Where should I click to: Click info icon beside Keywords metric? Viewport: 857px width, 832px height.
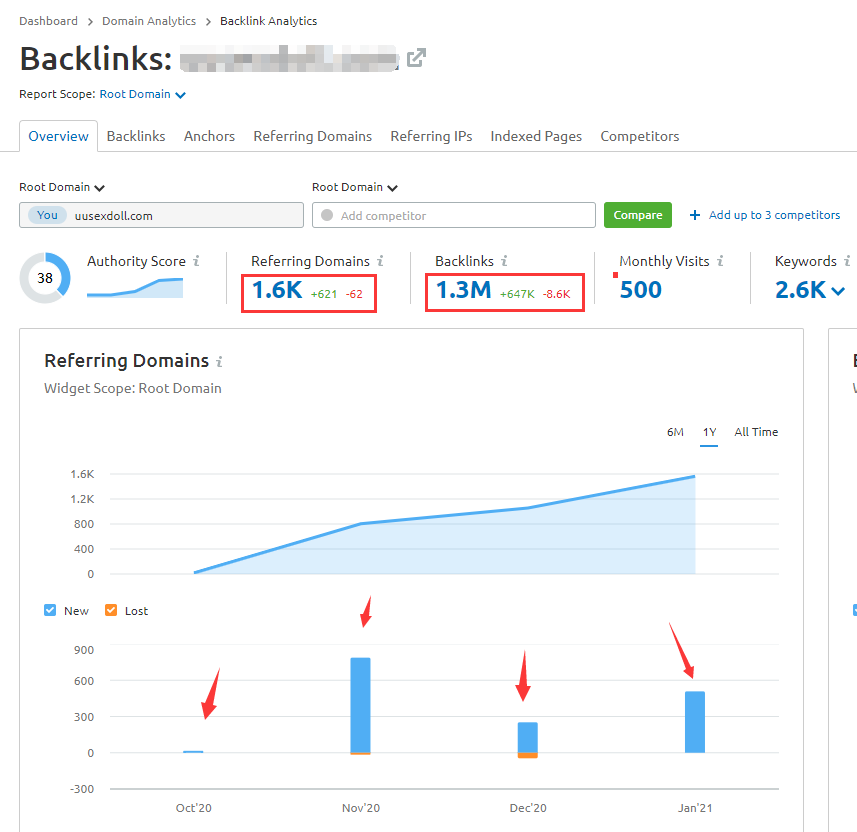(x=847, y=261)
